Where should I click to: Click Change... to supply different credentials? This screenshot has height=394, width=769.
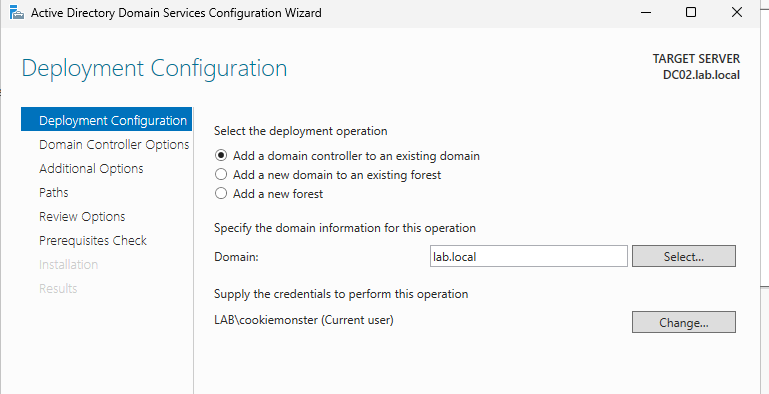point(684,322)
